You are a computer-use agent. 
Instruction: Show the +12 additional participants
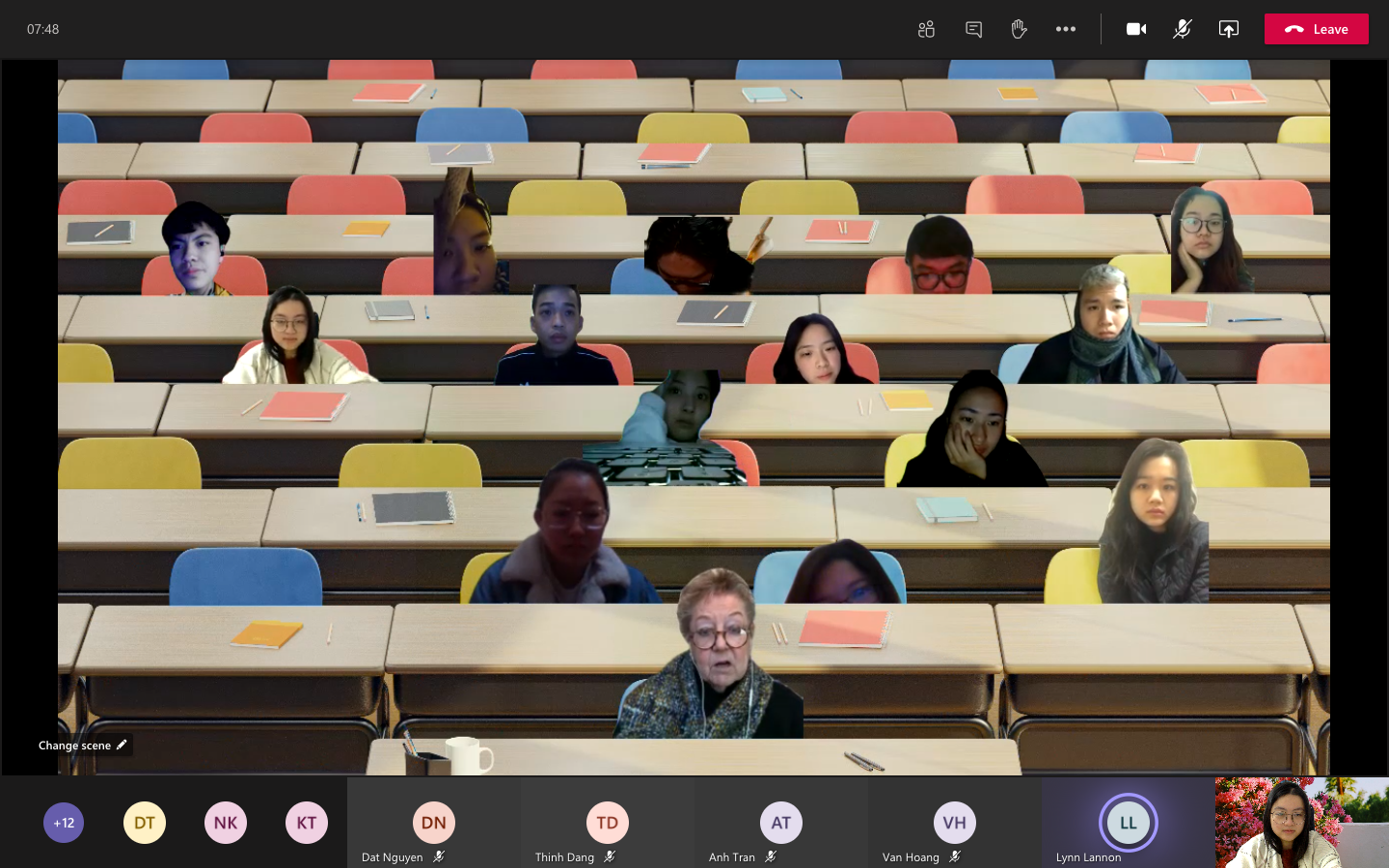coord(64,823)
